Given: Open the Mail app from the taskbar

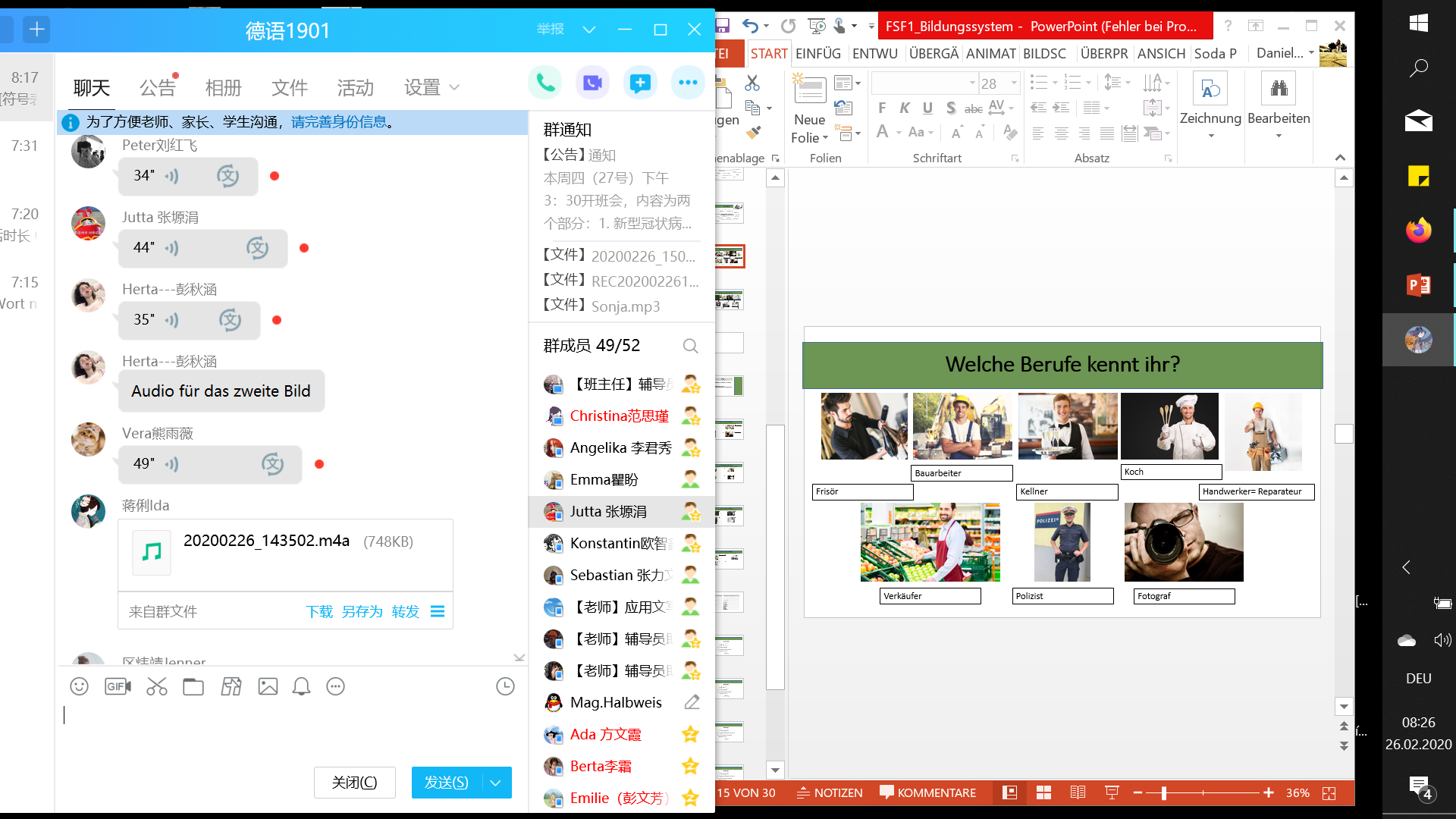Looking at the screenshot, I should click(1418, 121).
